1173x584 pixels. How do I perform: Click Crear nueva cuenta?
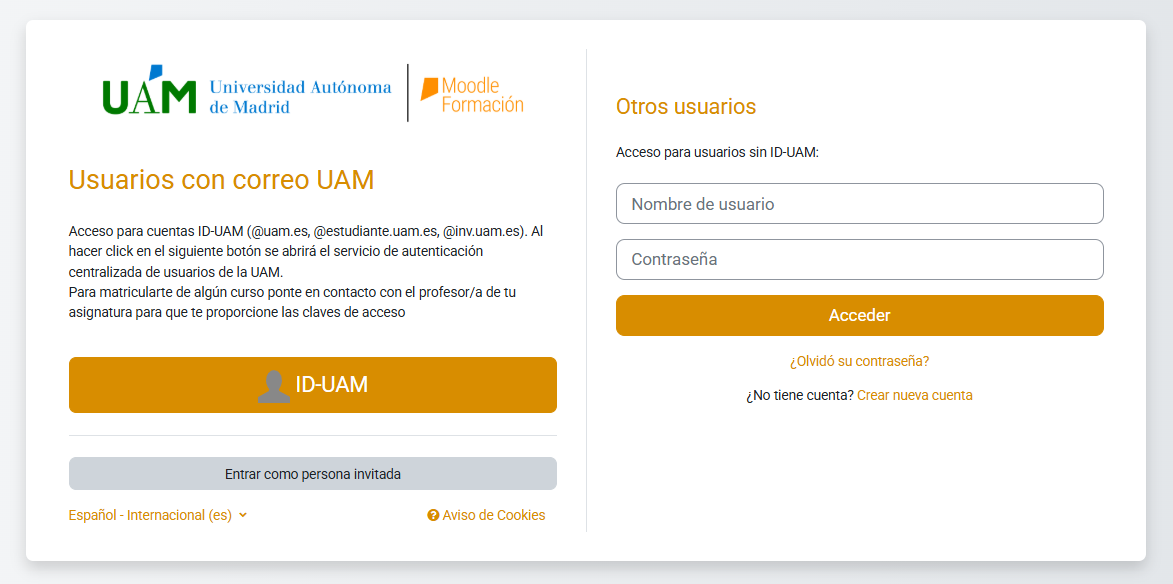[914, 395]
